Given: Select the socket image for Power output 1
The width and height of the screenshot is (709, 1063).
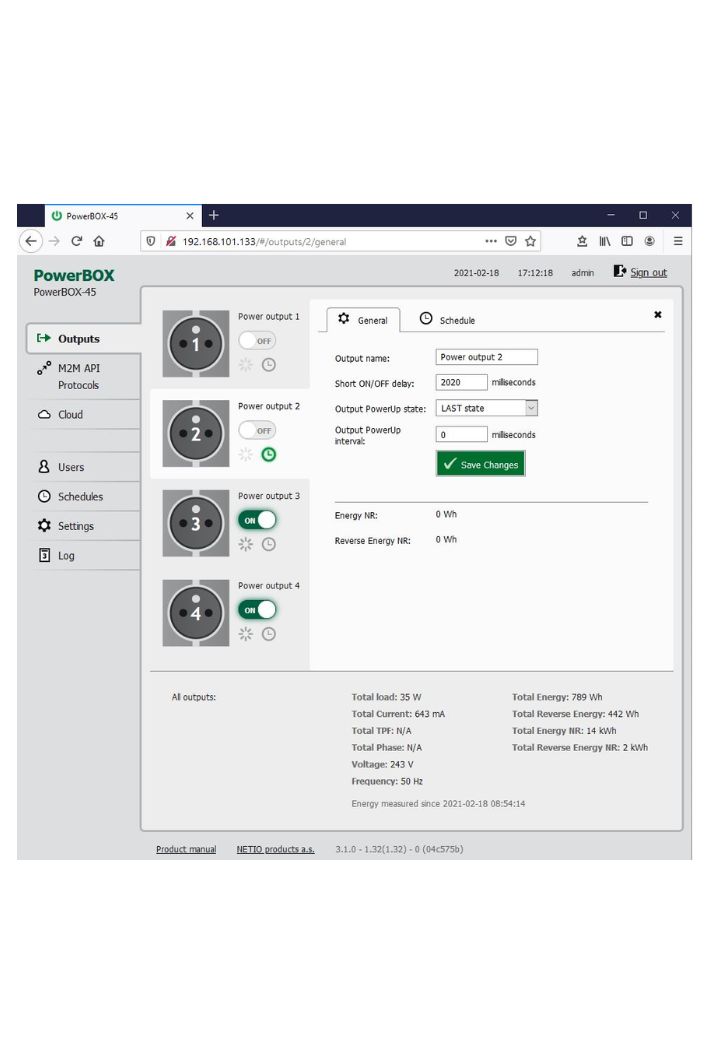Looking at the screenshot, I should [x=196, y=343].
